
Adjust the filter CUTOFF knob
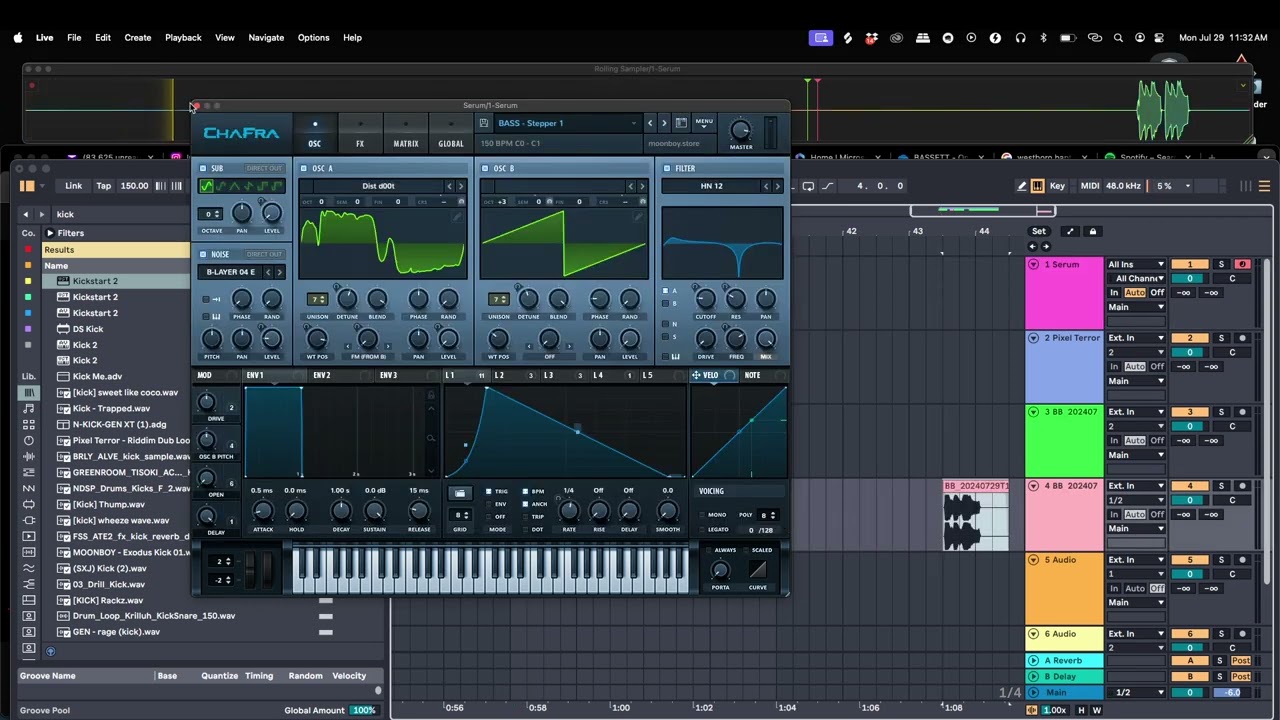click(705, 298)
